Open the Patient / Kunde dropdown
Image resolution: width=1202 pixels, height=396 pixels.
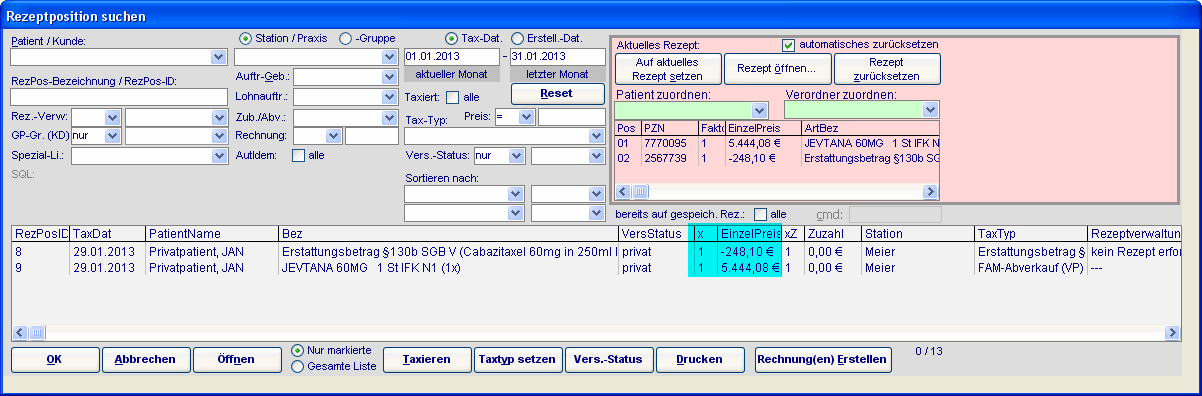coord(219,58)
